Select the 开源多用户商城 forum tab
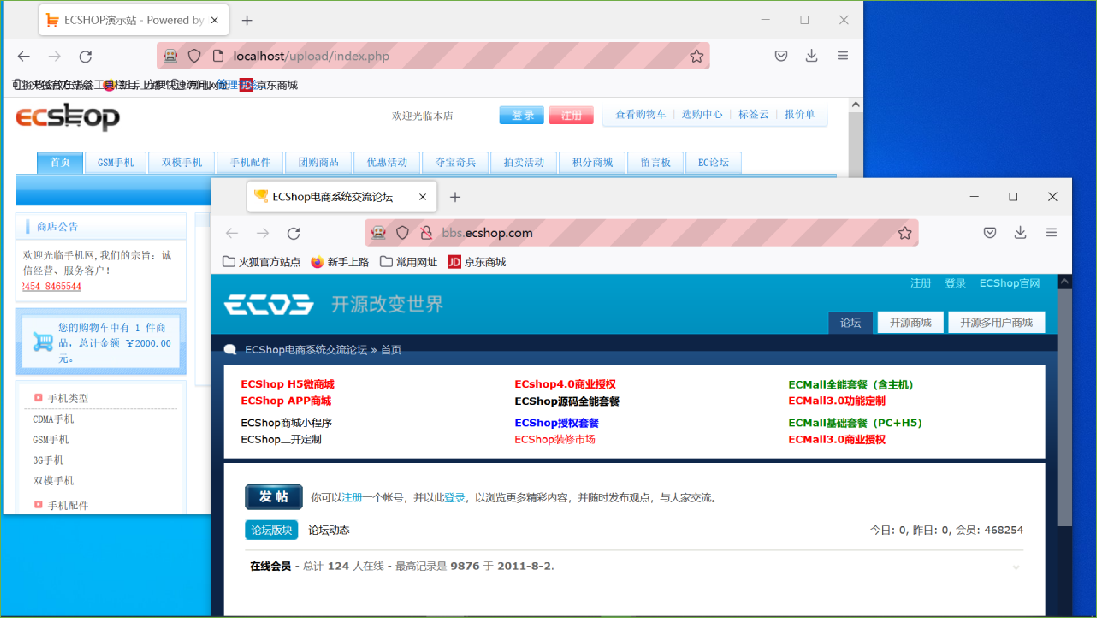This screenshot has width=1098, height=619. click(996, 323)
